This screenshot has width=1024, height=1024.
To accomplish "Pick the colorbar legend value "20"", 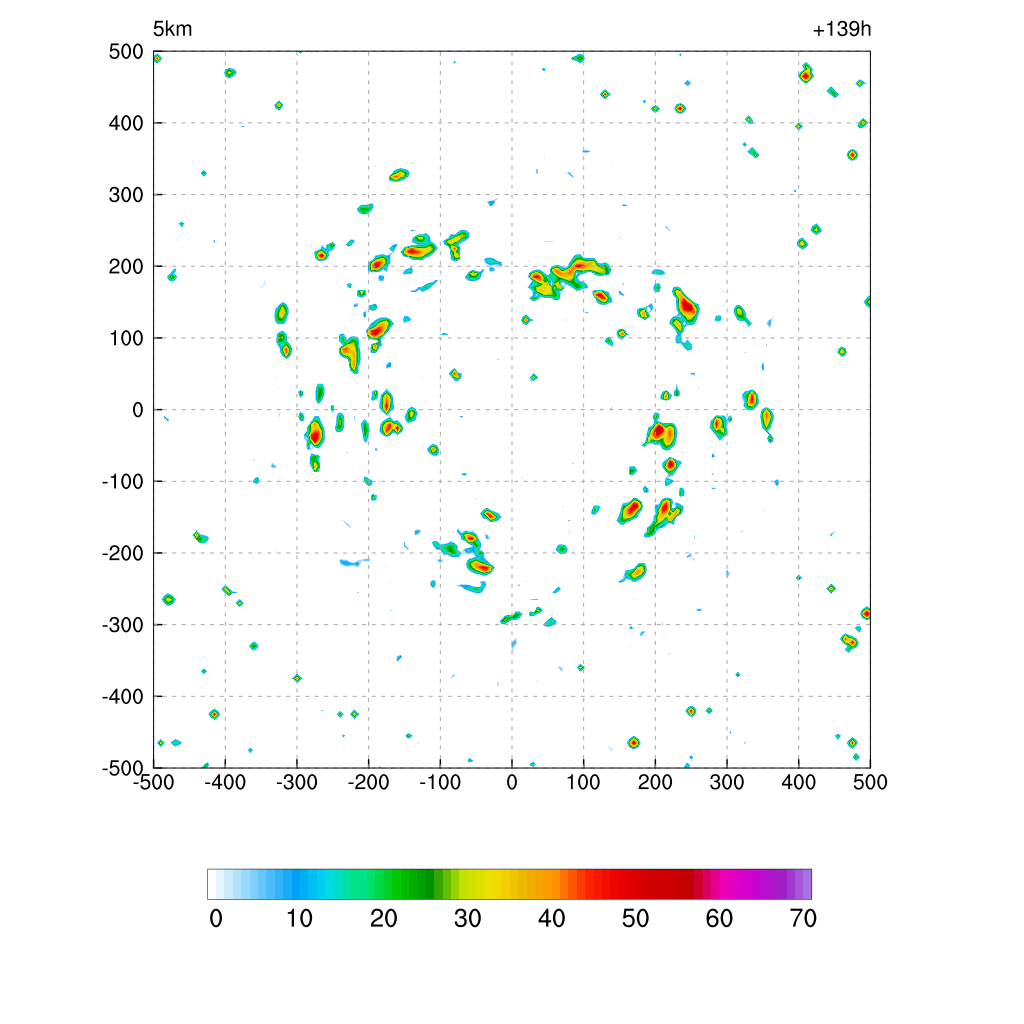I will [384, 919].
